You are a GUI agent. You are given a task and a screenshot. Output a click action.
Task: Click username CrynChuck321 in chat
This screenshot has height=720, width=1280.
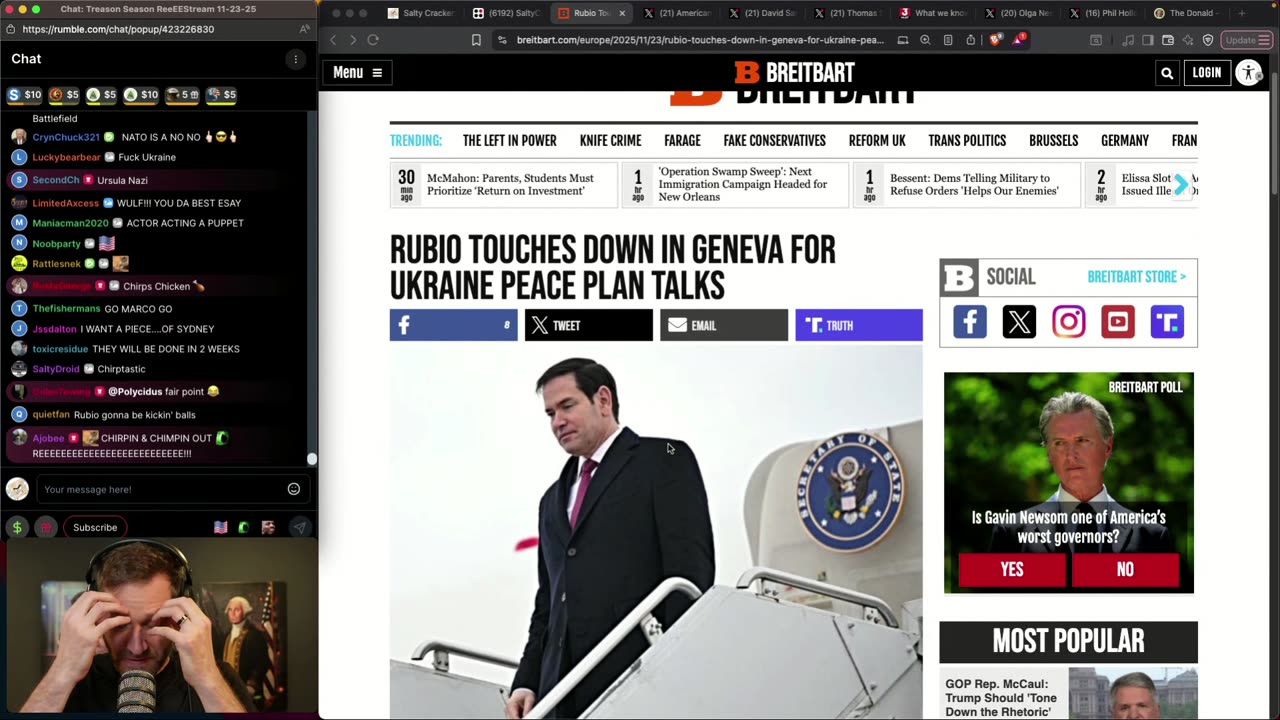click(66, 137)
